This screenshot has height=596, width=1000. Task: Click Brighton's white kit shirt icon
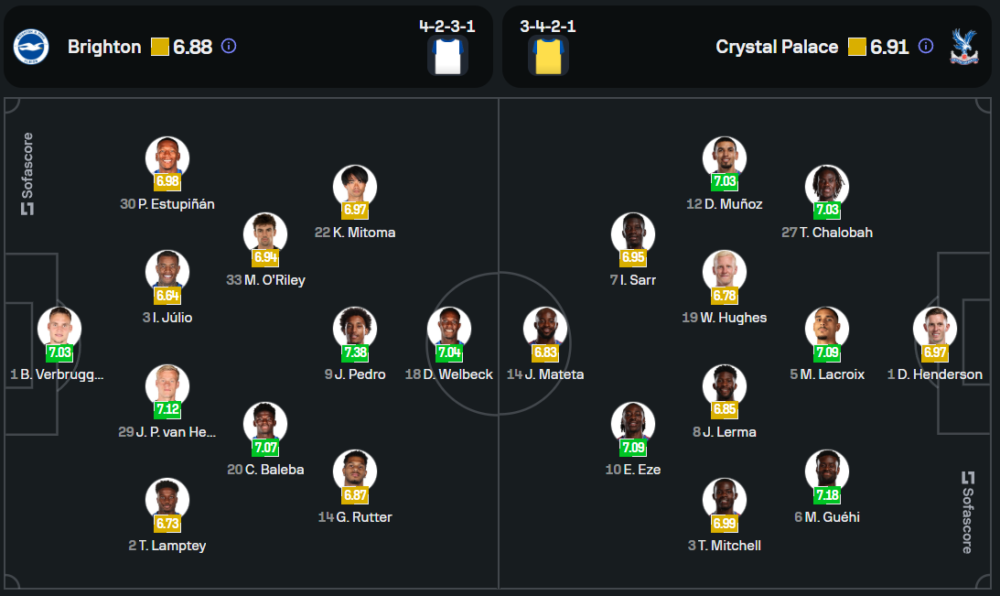pyautogui.click(x=447, y=56)
